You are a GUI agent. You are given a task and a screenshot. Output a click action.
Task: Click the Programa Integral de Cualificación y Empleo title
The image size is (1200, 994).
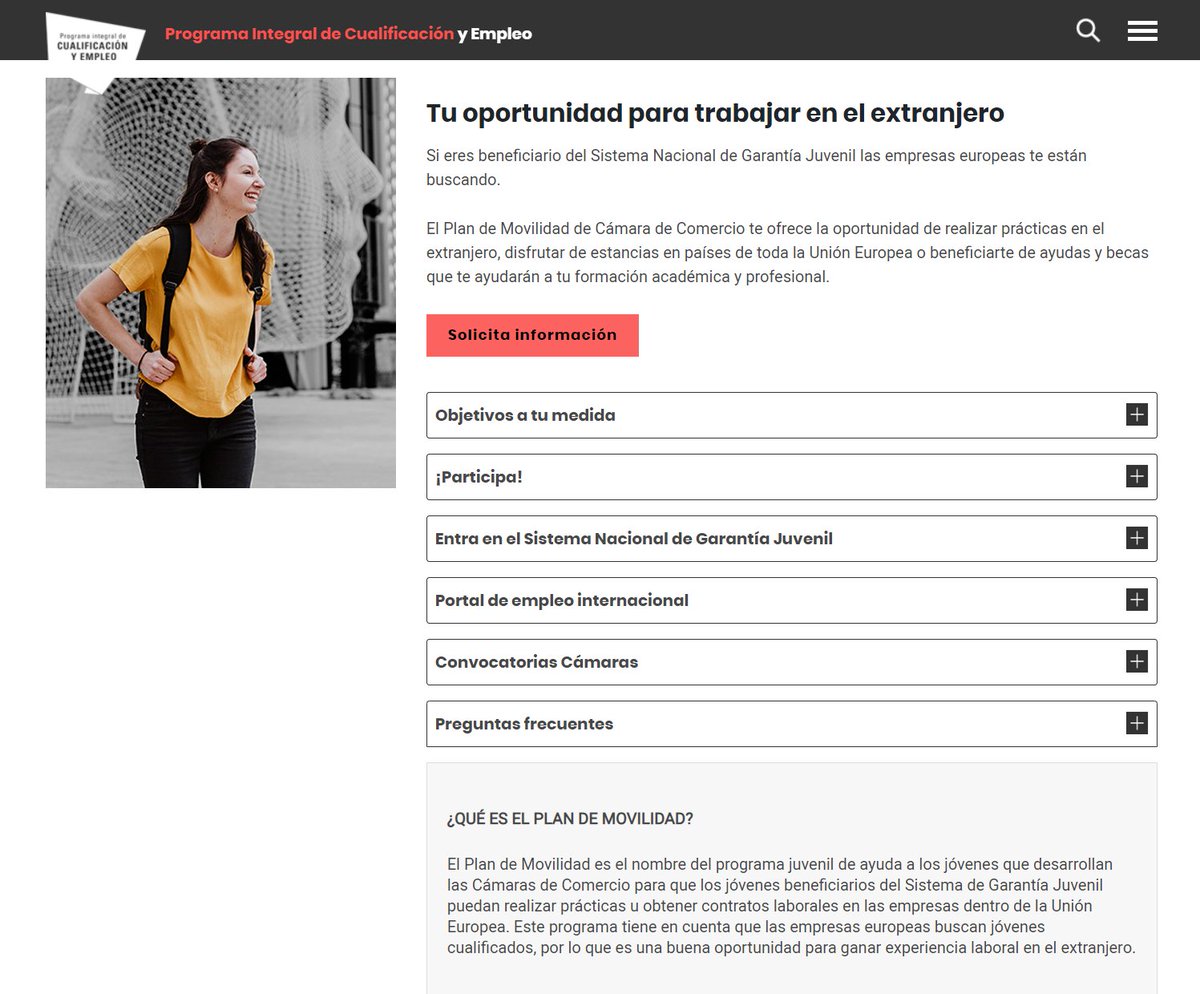[348, 34]
